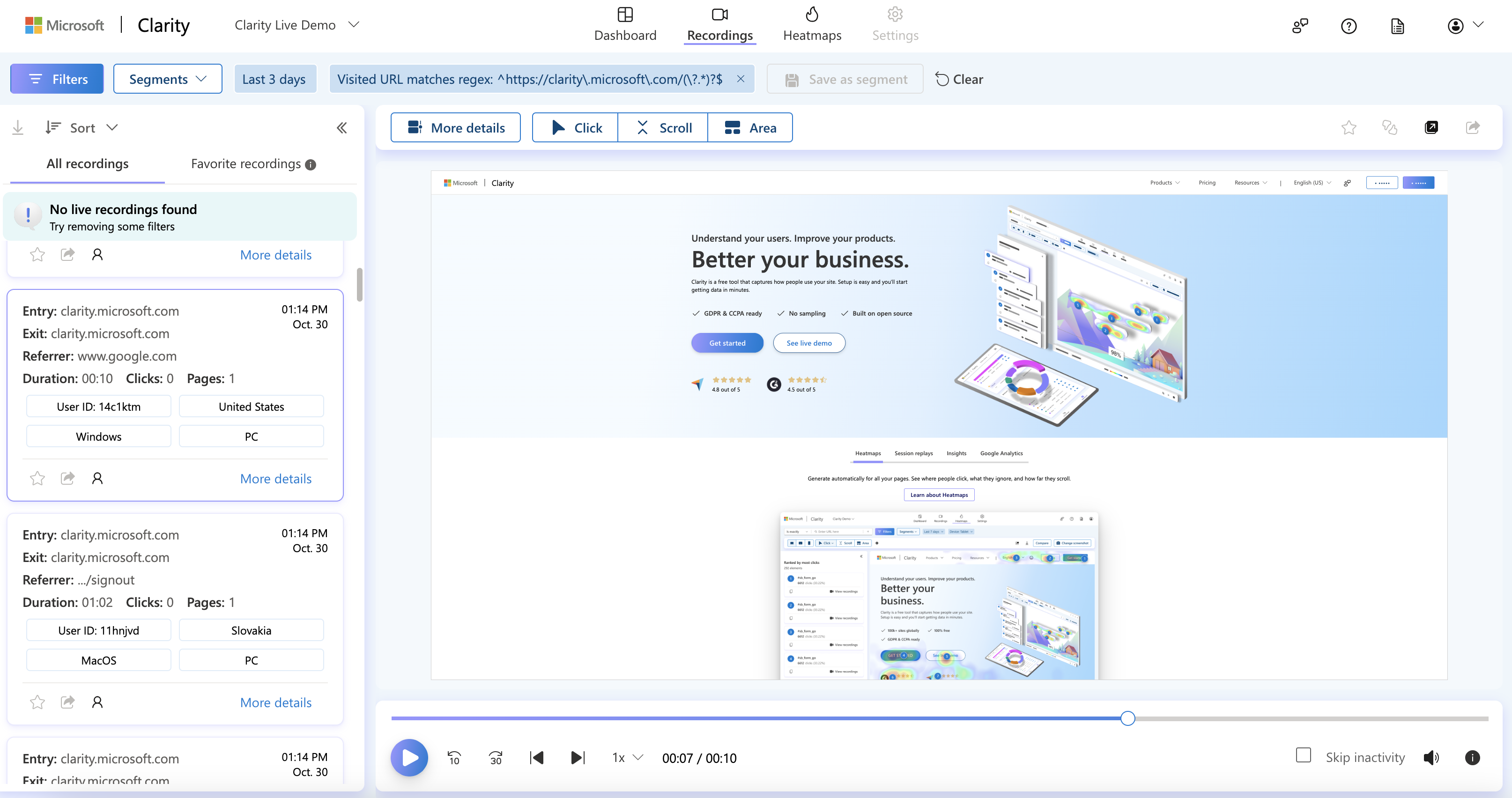The image size is (1512, 798).
Task: Click Save as segment button
Action: point(845,79)
